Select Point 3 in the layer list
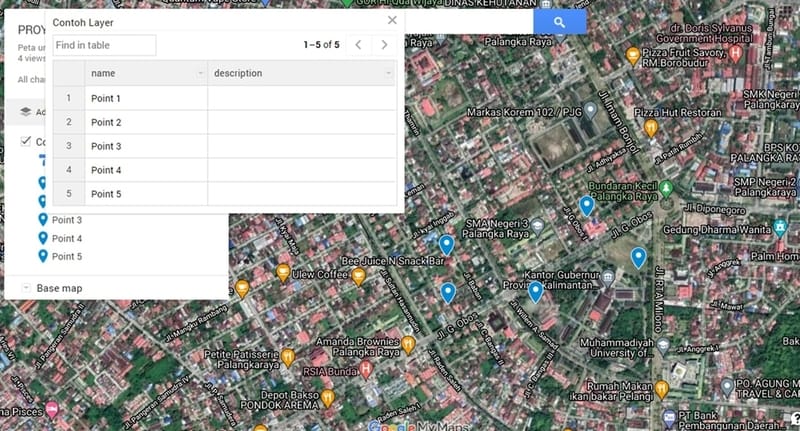 pyautogui.click(x=67, y=220)
